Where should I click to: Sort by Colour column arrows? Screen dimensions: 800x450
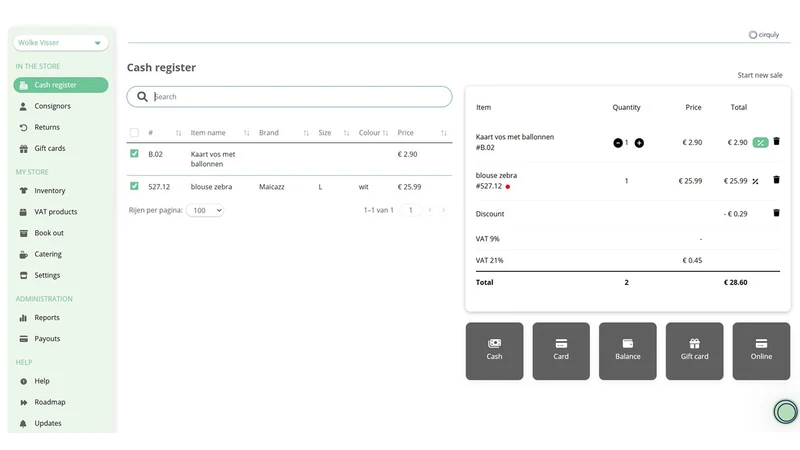coord(385,133)
